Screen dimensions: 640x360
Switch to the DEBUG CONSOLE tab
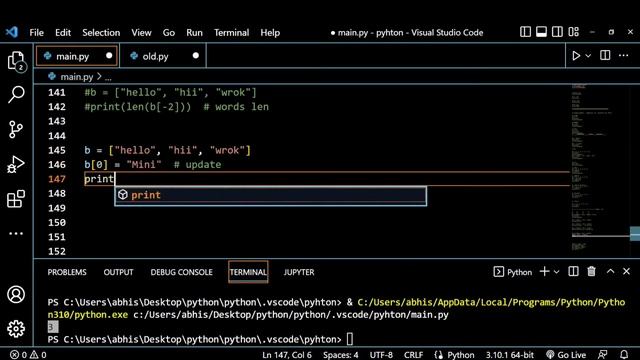[x=182, y=272]
